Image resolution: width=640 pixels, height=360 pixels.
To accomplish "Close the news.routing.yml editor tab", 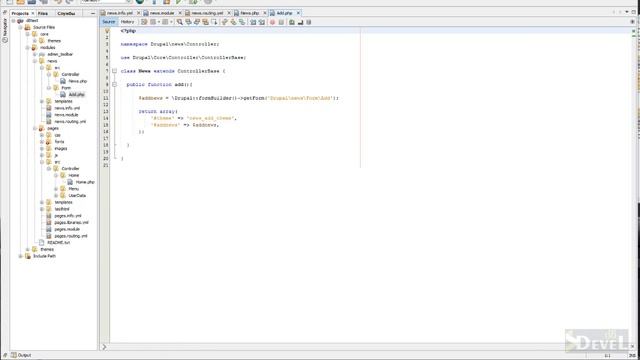I will [x=229, y=13].
